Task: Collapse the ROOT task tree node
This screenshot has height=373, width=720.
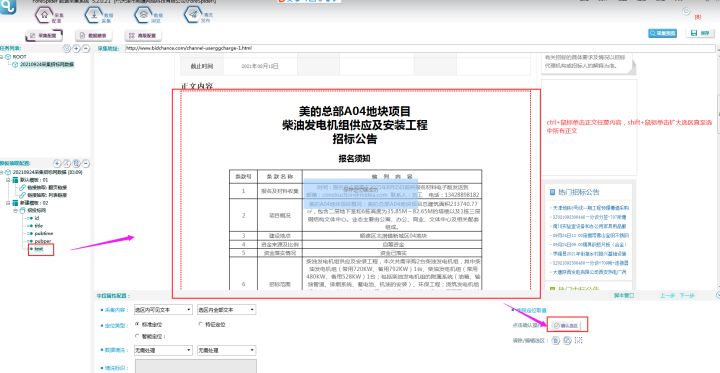Action: [x=2, y=57]
